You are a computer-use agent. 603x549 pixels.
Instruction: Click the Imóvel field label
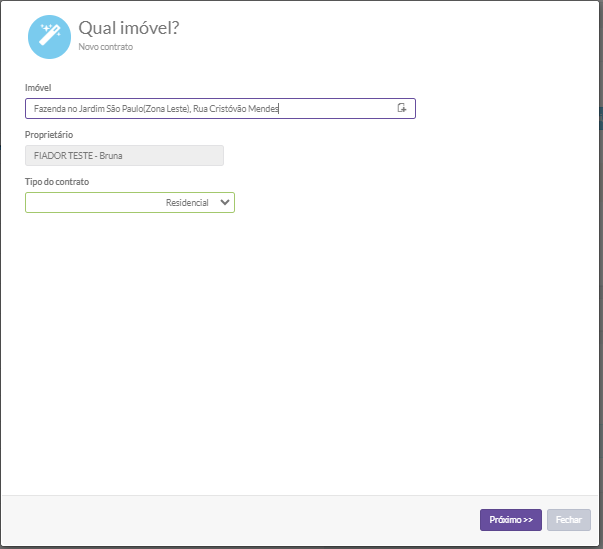pyautogui.click(x=38, y=88)
